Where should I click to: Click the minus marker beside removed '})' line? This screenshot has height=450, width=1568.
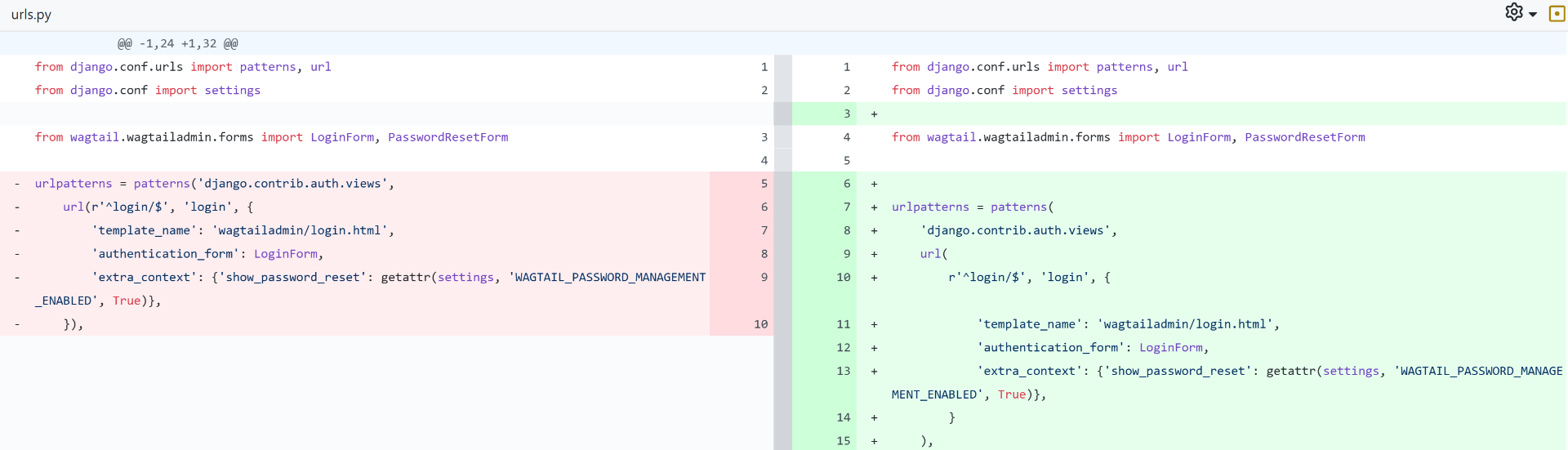coord(17,324)
